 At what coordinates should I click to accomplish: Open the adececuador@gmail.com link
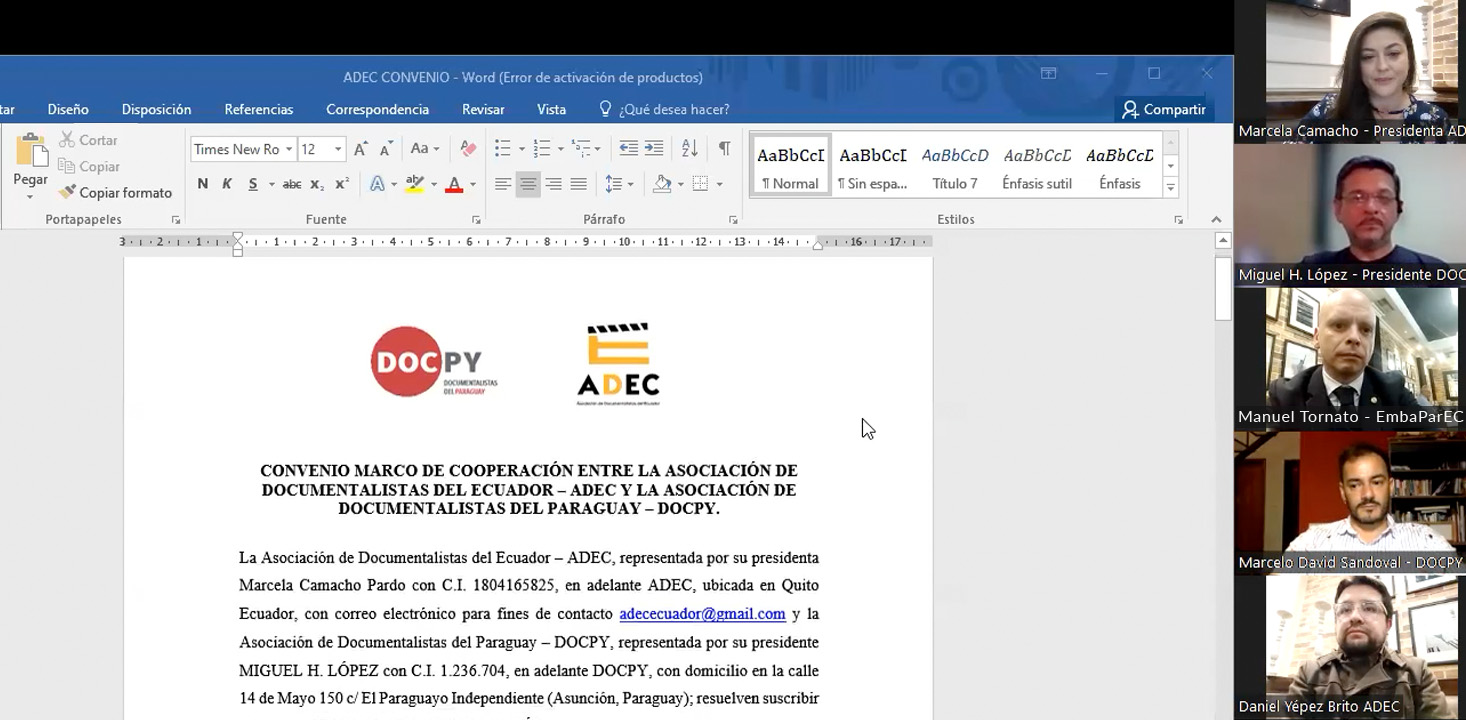tap(702, 614)
